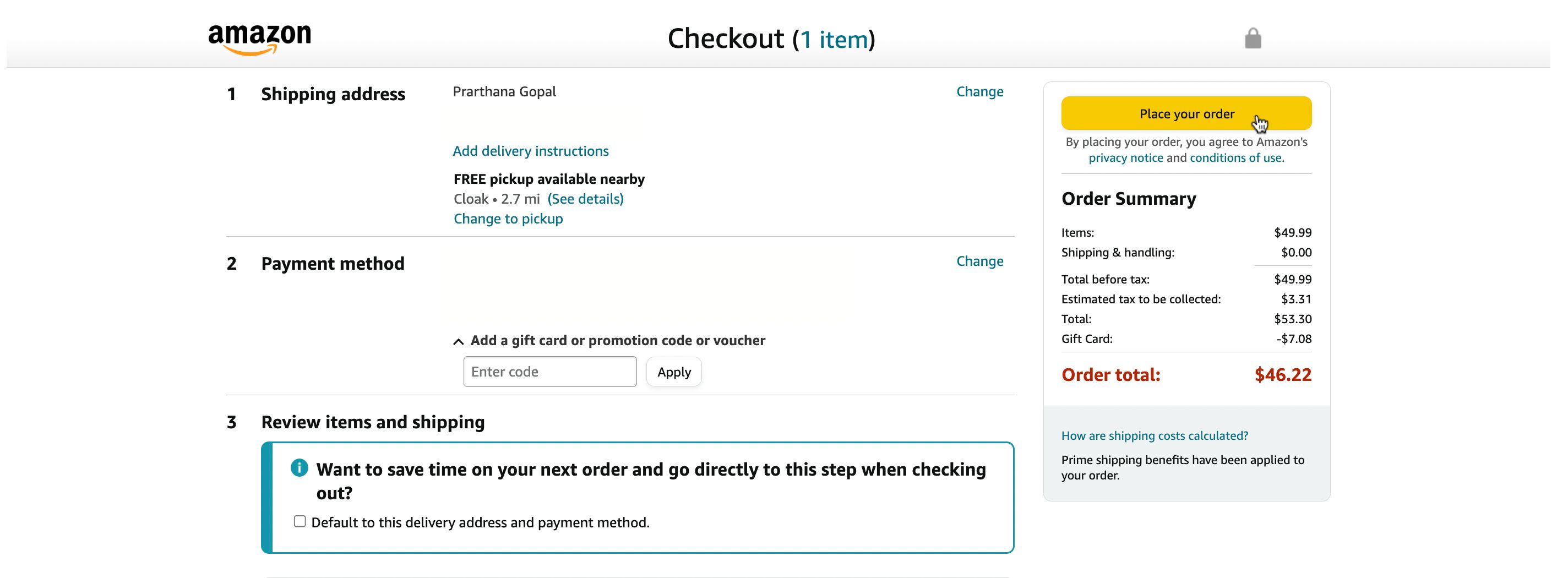The width and height of the screenshot is (1568, 578).
Task: Click the secure checkout lock icon
Action: point(1253,39)
